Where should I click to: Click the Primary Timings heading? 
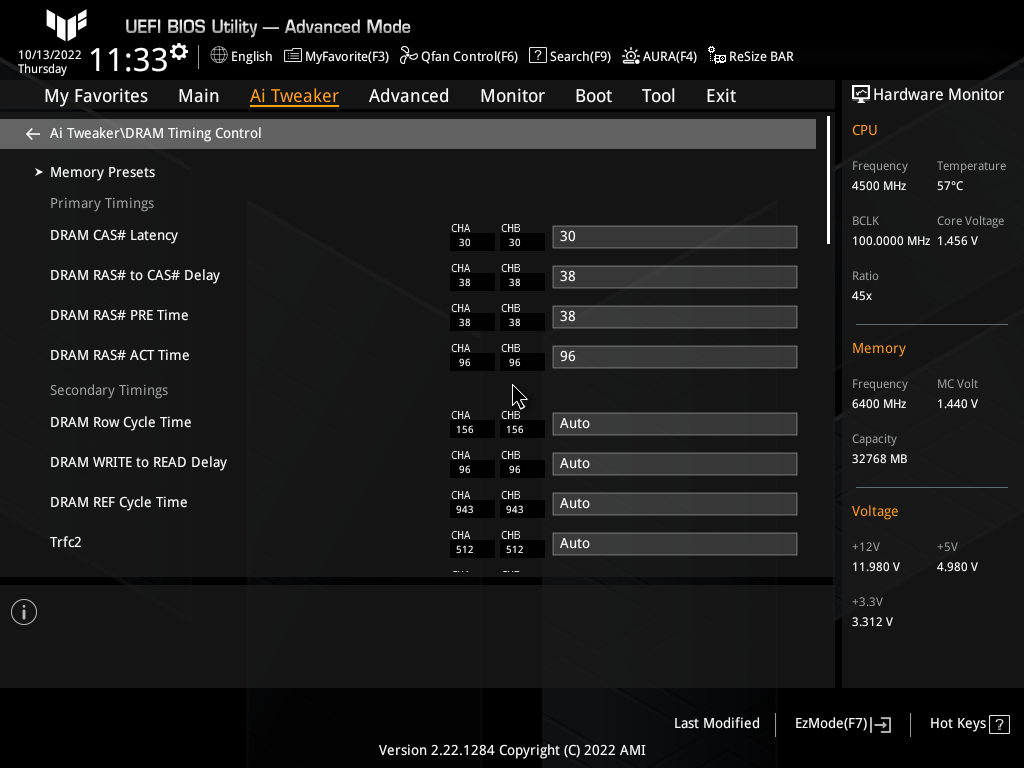coord(102,203)
